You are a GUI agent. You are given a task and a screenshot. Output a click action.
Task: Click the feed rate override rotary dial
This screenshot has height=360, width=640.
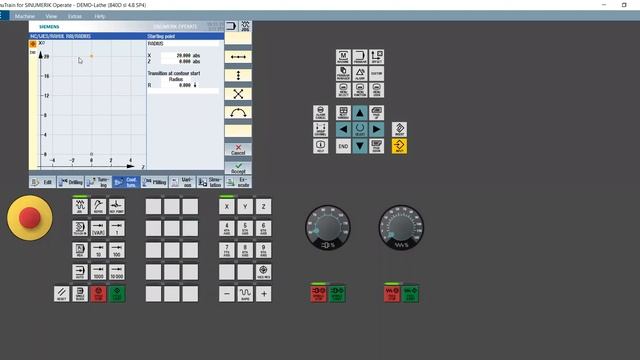point(401,227)
